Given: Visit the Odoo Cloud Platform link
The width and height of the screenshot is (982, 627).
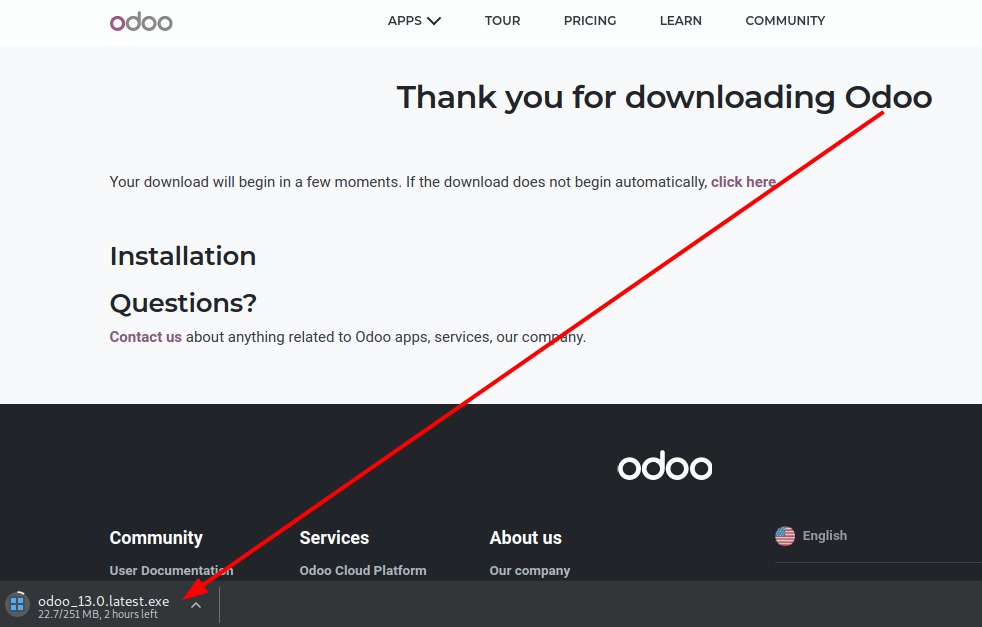Looking at the screenshot, I should (x=363, y=571).
